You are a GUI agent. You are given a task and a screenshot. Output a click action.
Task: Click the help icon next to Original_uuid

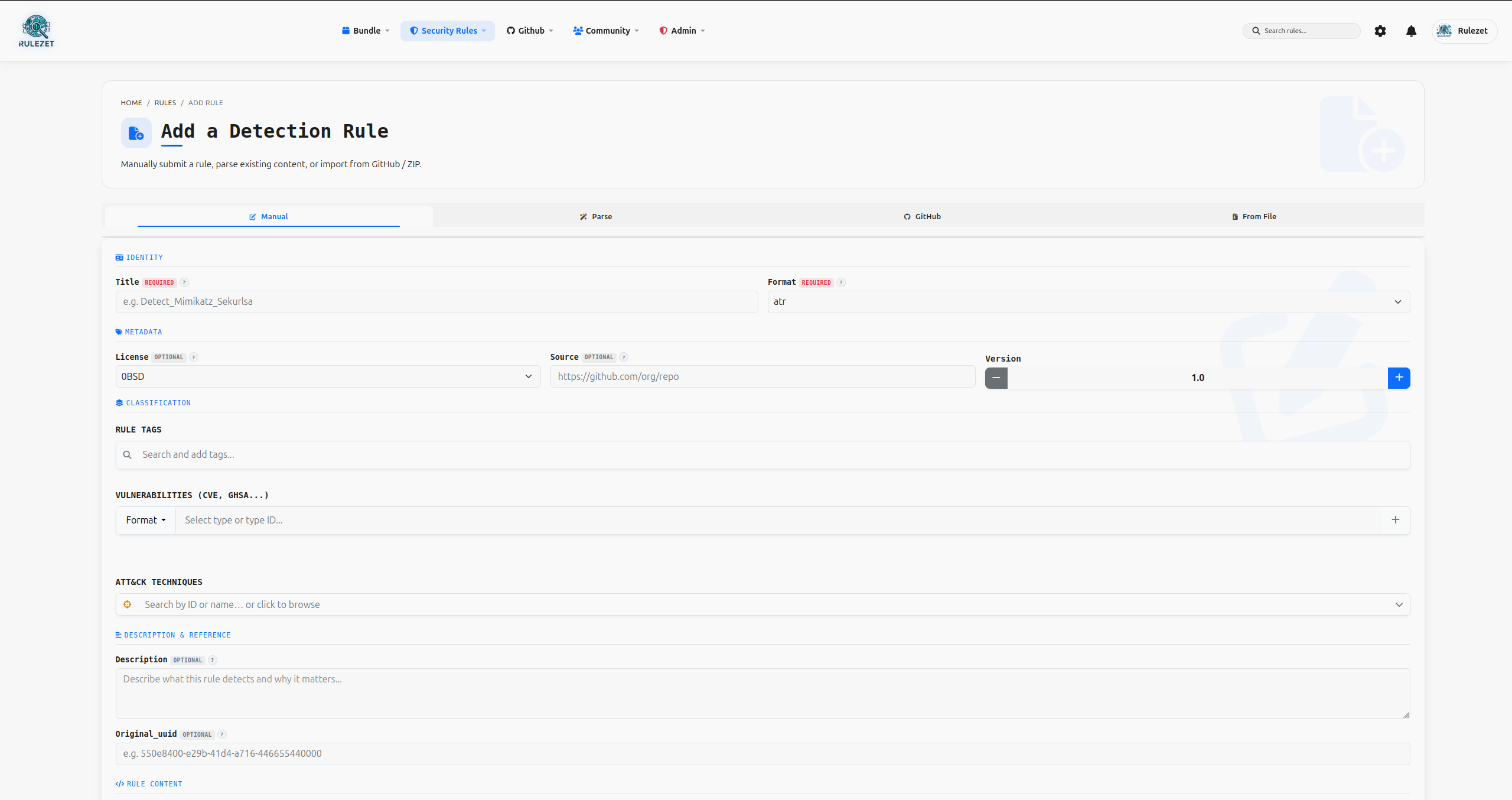[222, 734]
